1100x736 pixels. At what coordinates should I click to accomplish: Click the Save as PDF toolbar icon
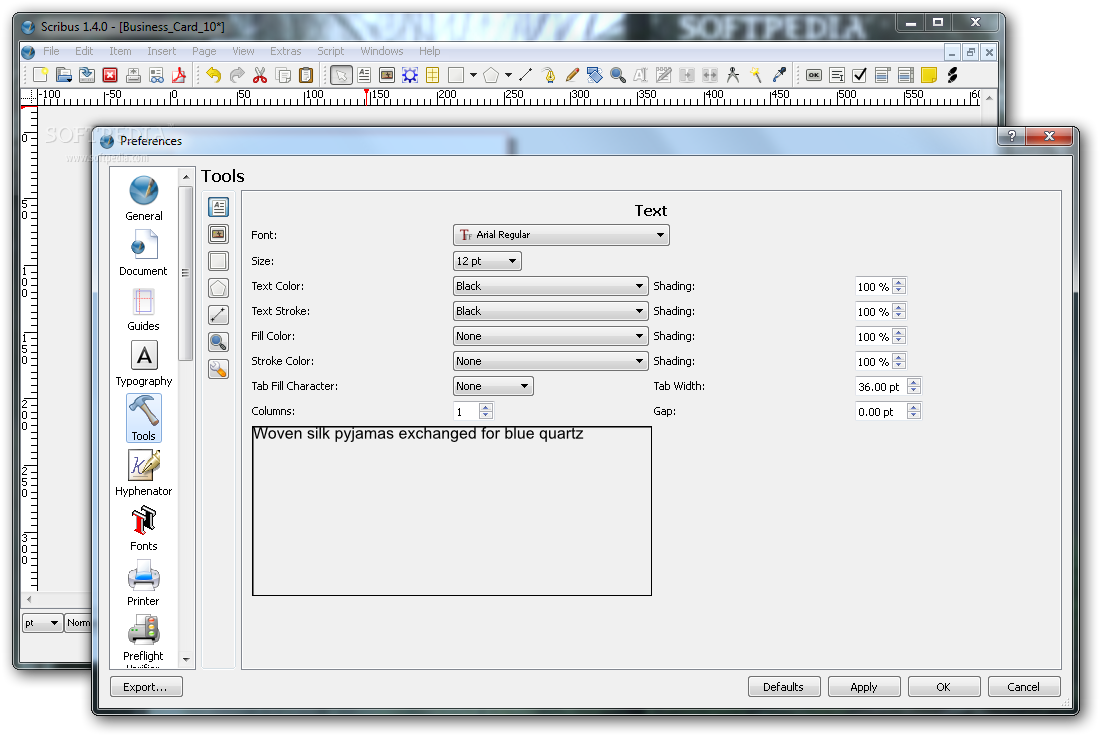point(179,75)
